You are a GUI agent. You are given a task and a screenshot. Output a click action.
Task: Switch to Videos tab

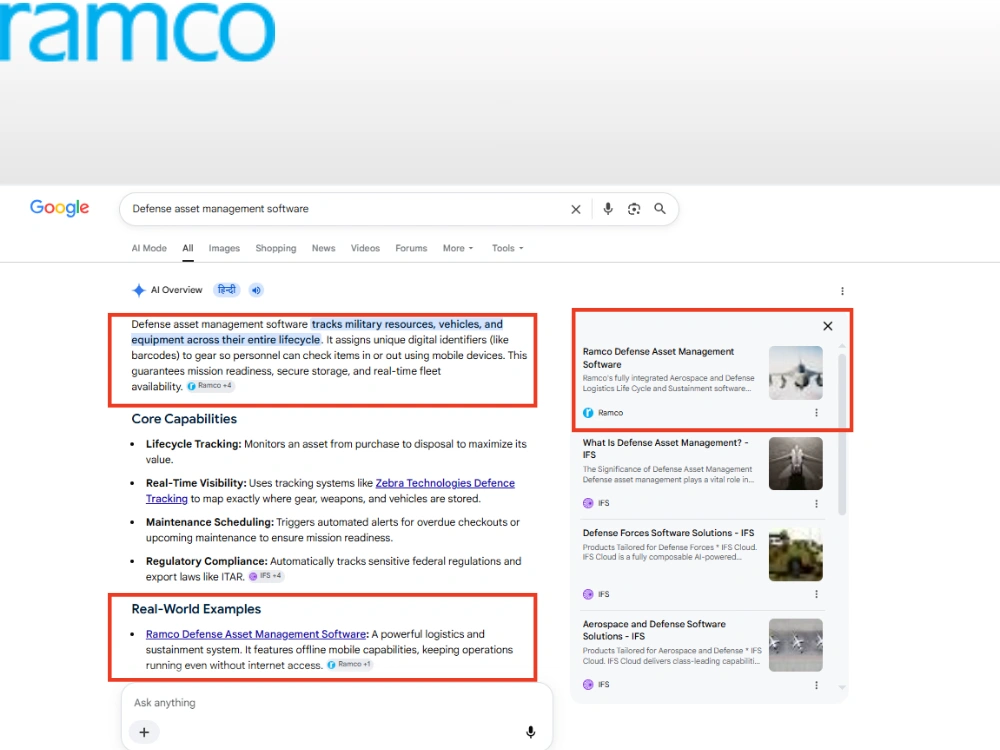365,248
